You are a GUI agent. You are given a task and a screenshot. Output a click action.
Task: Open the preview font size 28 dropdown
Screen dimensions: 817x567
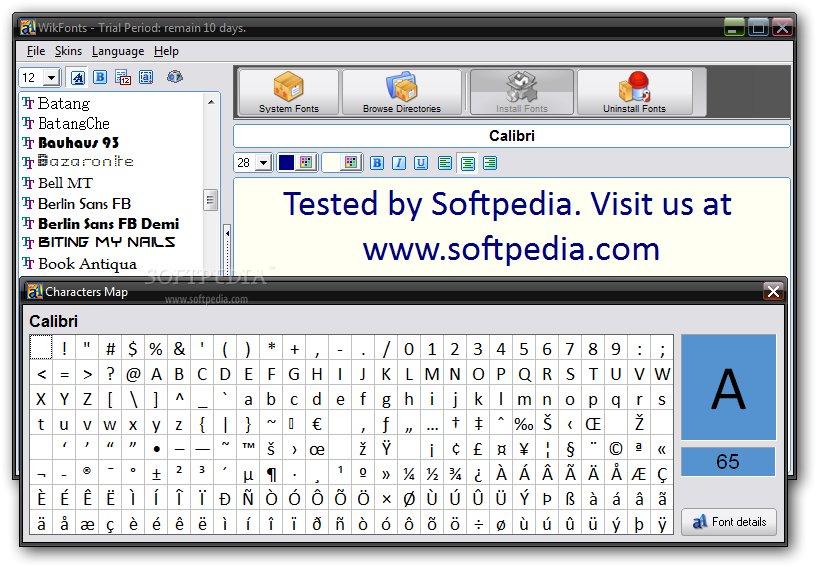pyautogui.click(x=264, y=163)
